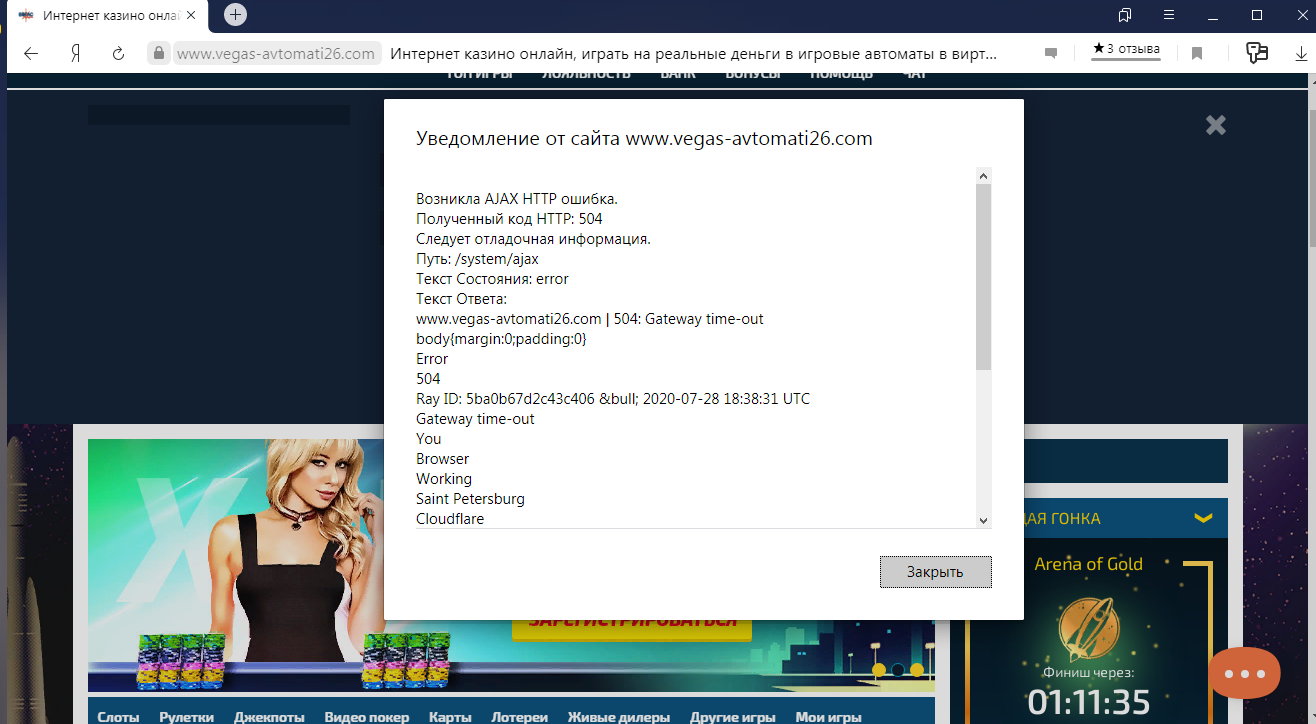Close the page overlay with the X icon
Screen dimensions: 1316x724
pos(1215,125)
